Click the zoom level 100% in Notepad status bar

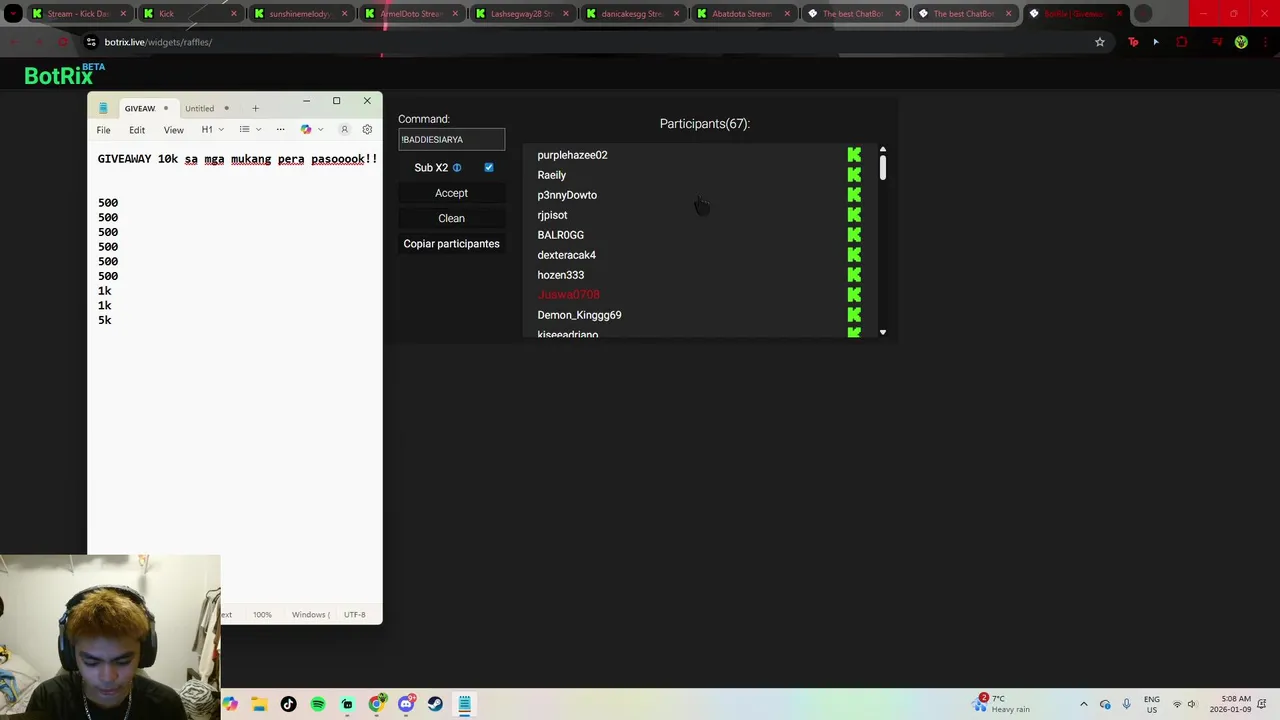262,615
